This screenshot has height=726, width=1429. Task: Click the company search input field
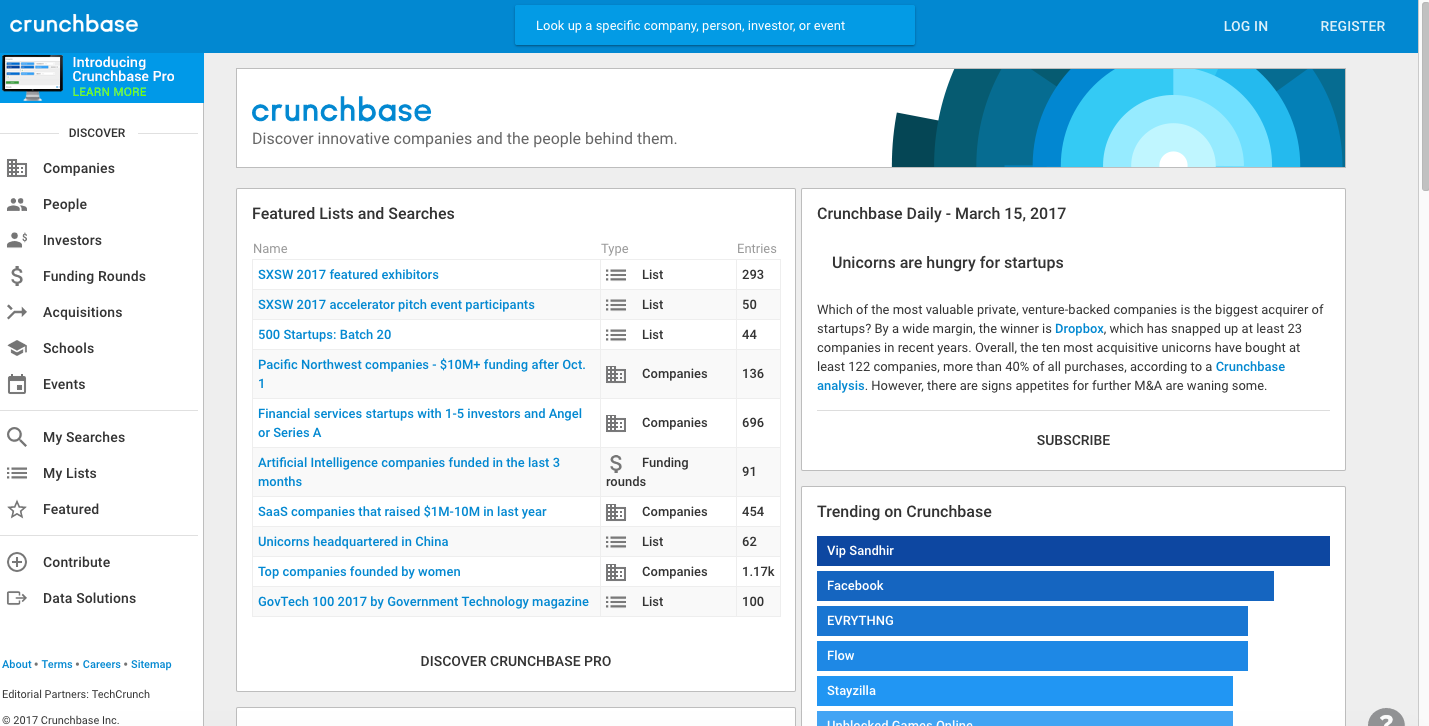pos(714,25)
